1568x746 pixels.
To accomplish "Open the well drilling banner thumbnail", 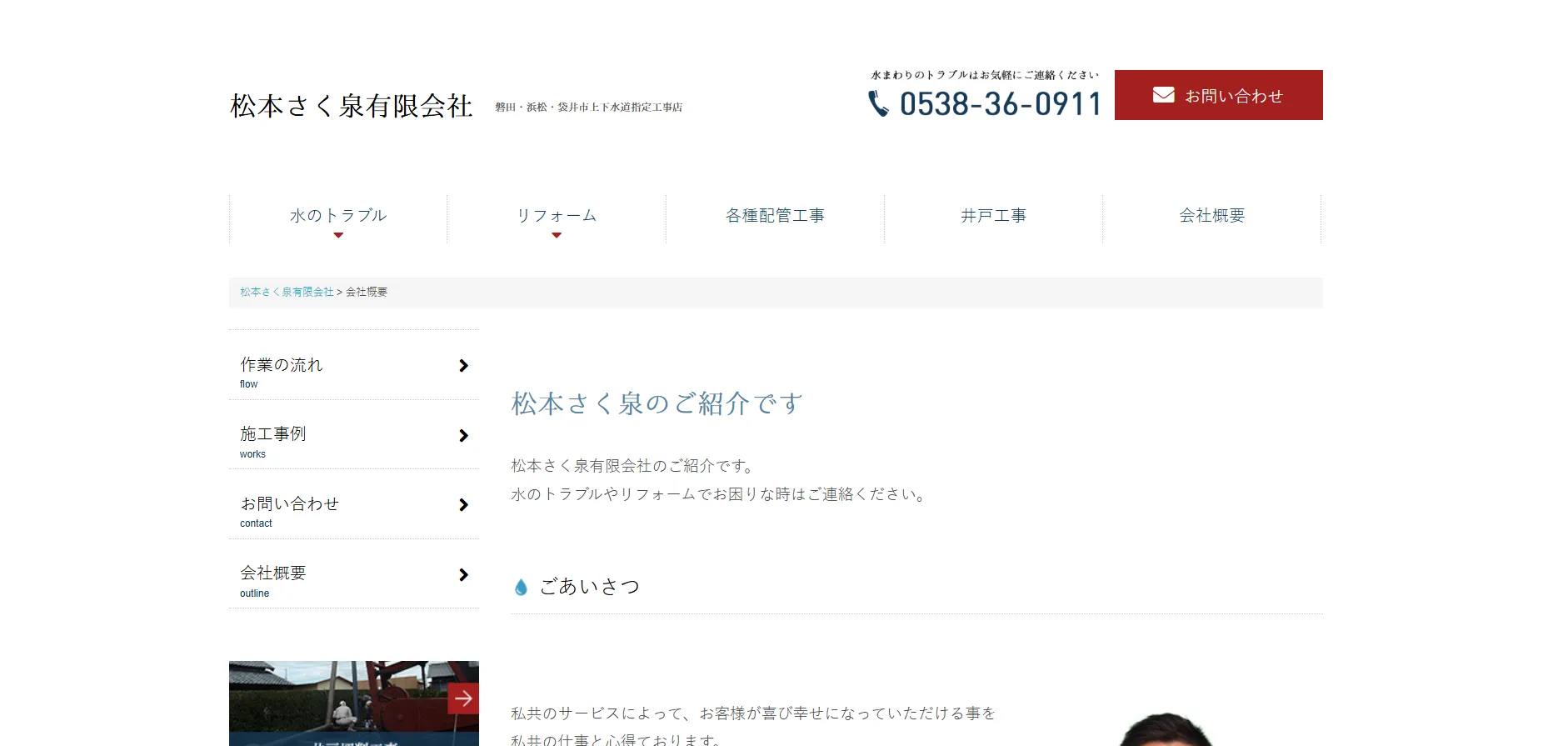I will point(354,703).
